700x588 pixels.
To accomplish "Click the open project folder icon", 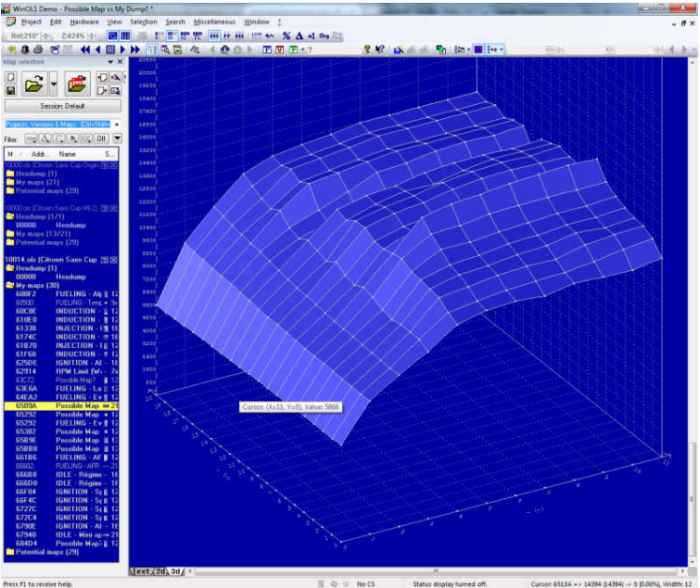I will coord(34,83).
